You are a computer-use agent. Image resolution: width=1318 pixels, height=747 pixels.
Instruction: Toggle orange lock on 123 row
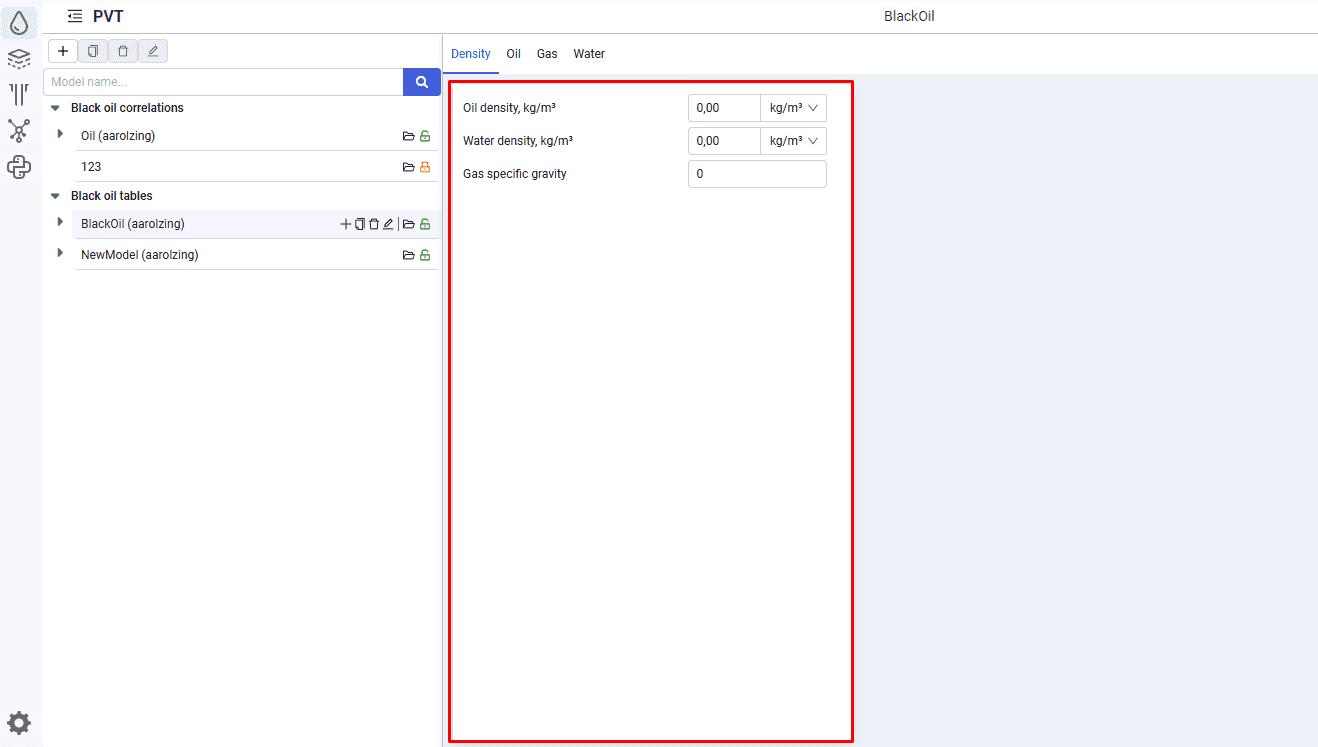coord(425,167)
